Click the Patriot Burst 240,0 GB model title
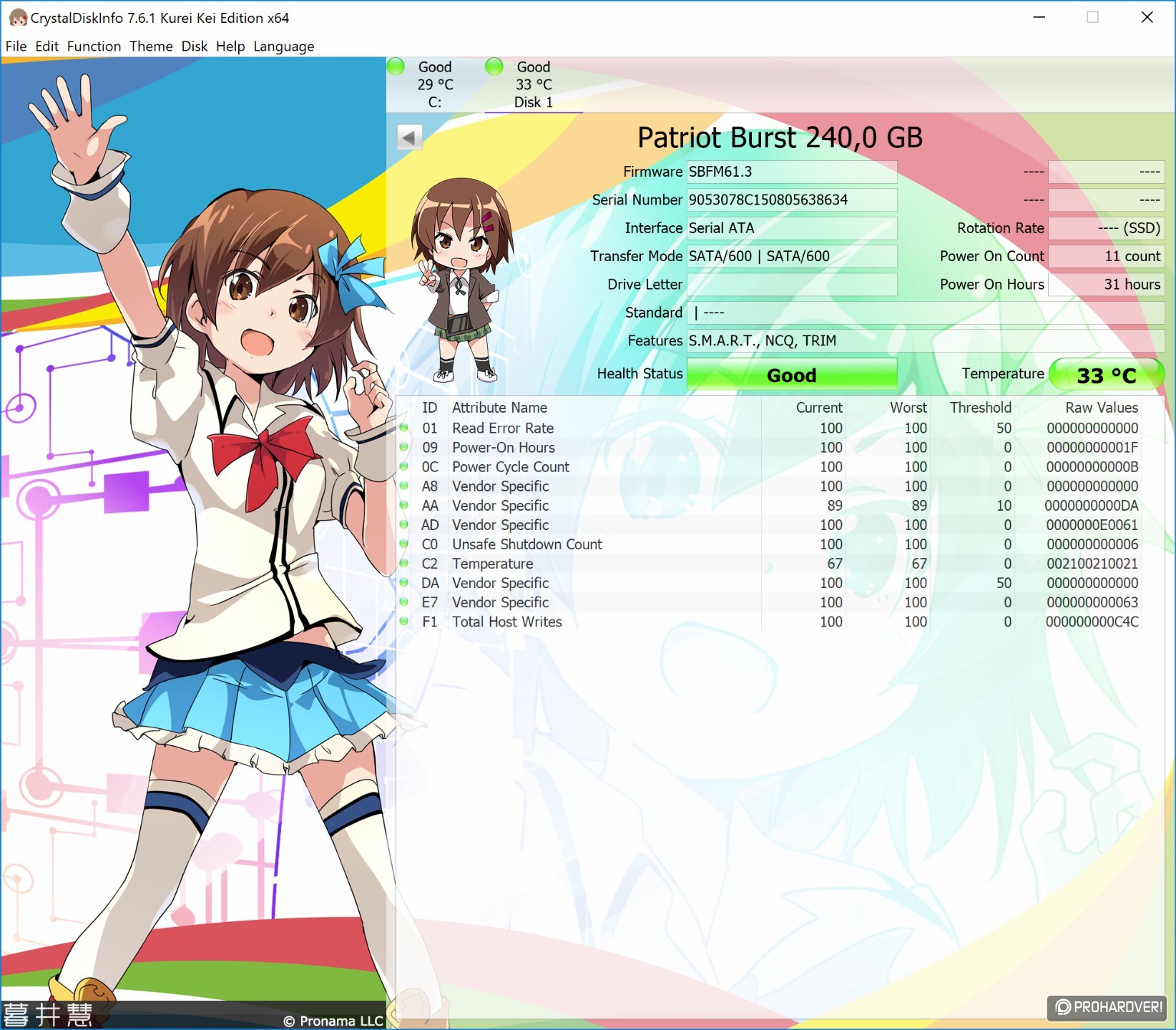The width and height of the screenshot is (1176, 1030). [780, 137]
